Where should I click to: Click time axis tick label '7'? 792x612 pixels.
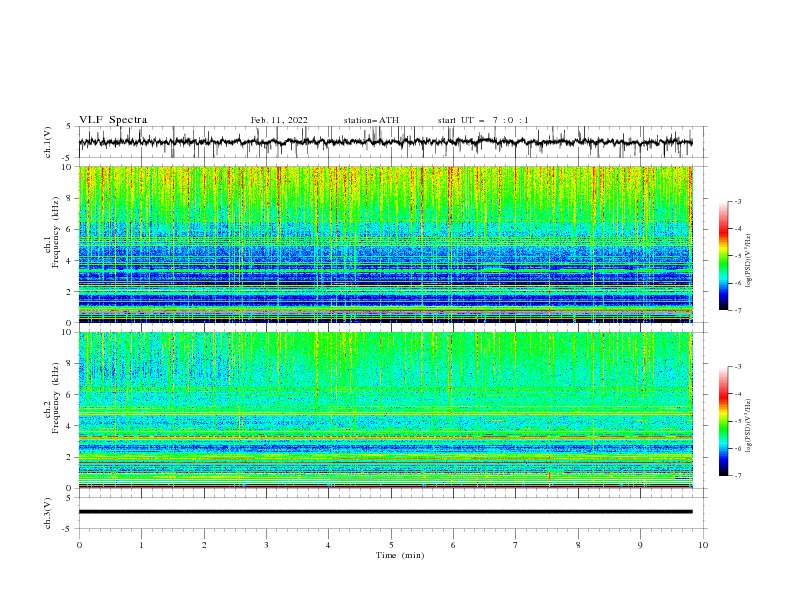point(516,545)
